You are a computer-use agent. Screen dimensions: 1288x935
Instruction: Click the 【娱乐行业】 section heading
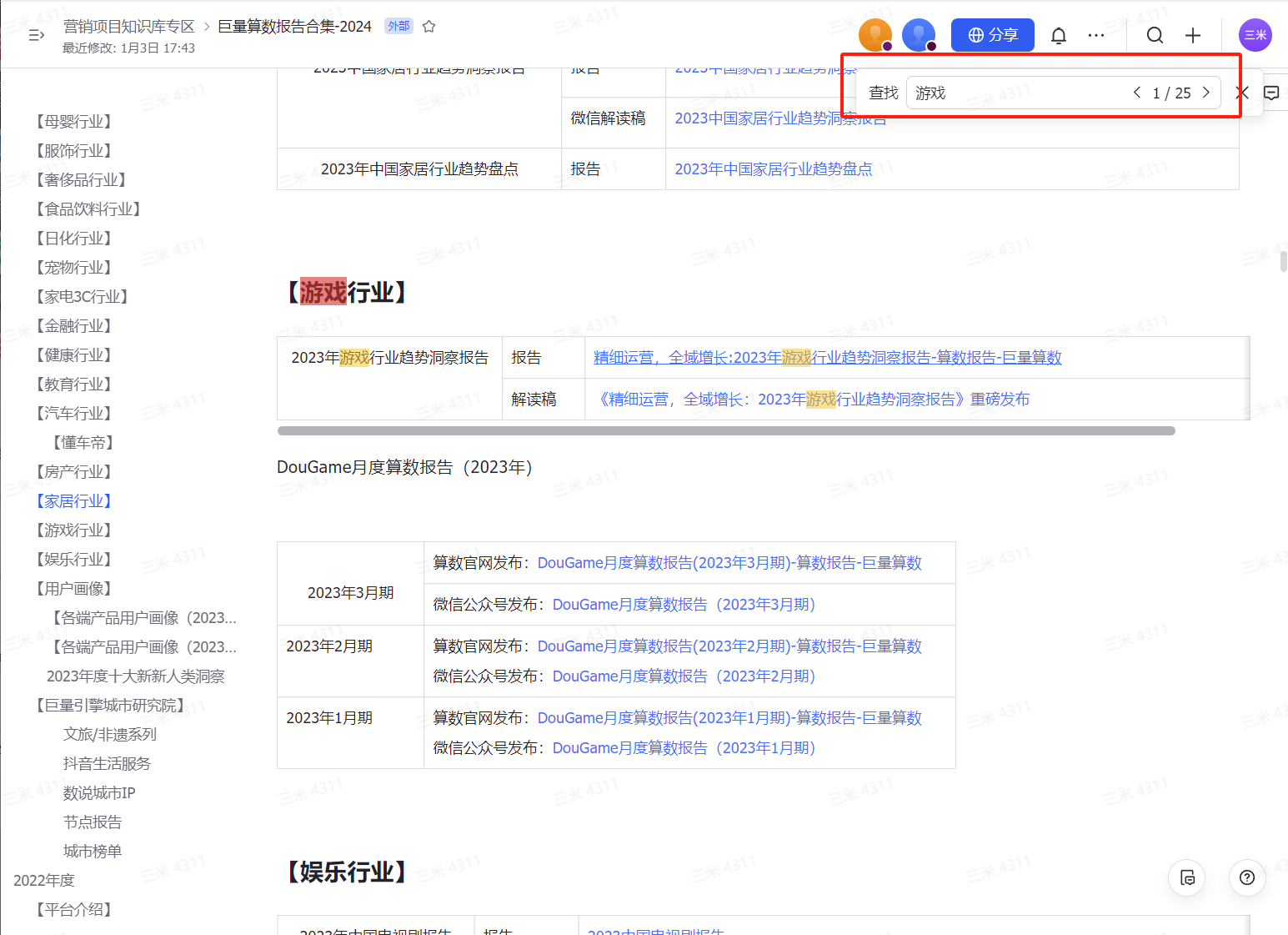click(348, 872)
